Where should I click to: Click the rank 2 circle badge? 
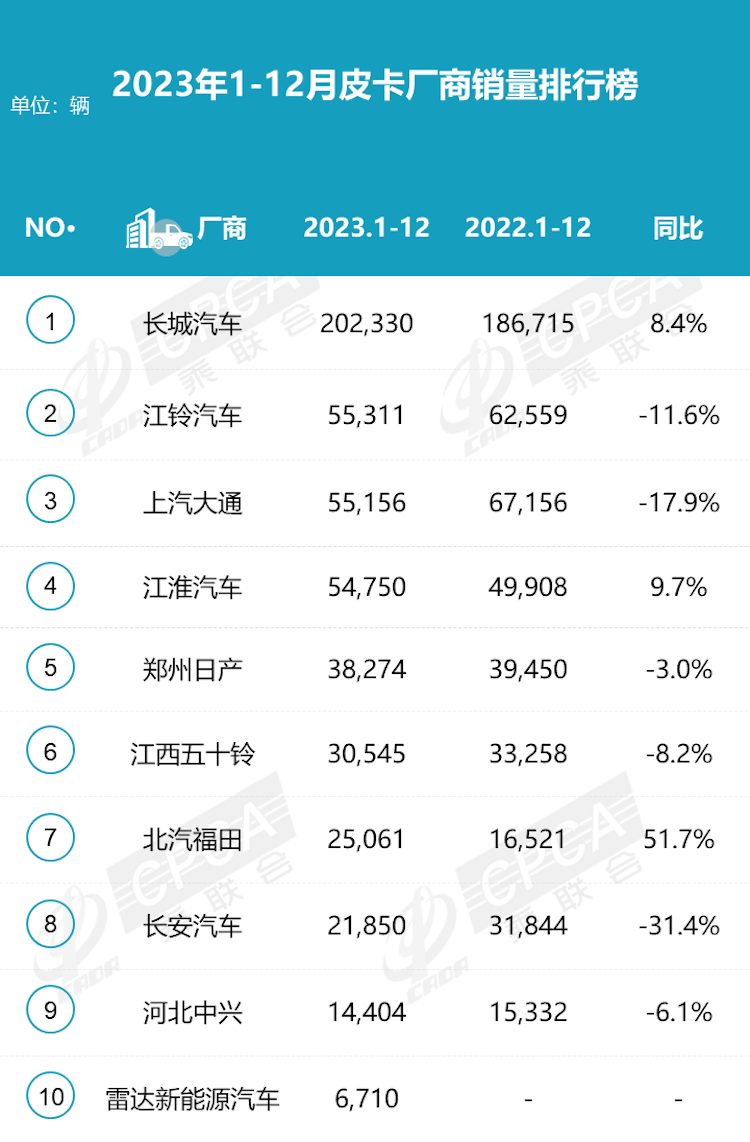pos(50,412)
